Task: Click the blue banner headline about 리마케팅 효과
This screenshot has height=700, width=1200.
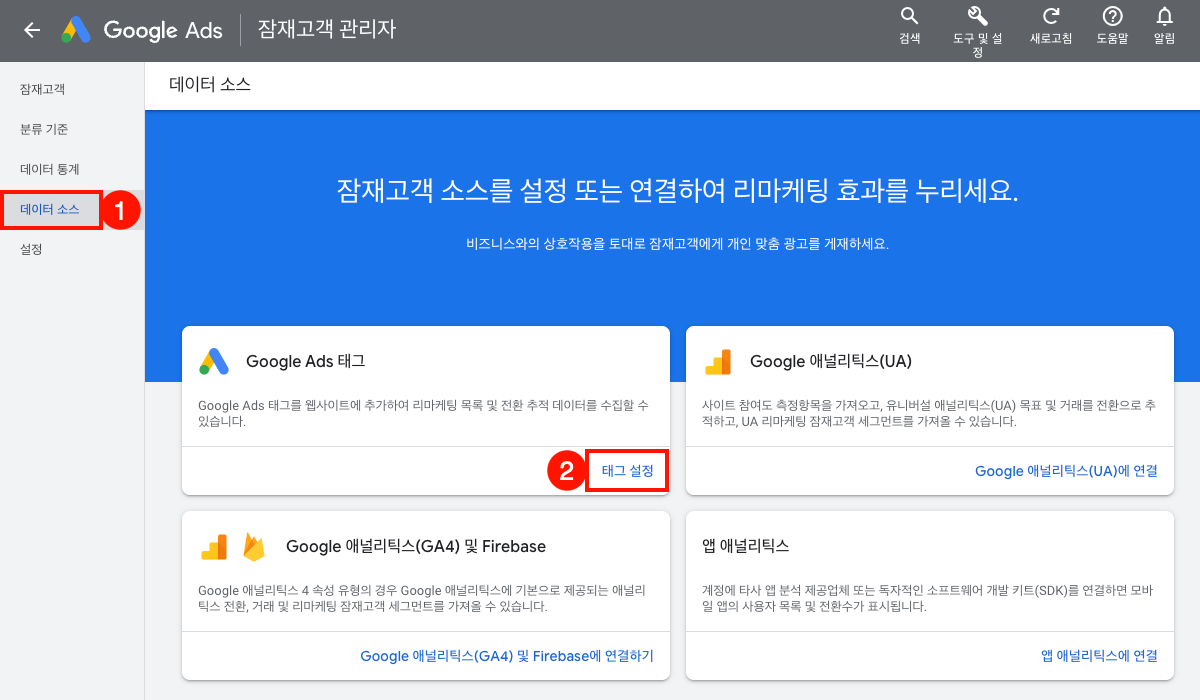Action: point(677,191)
